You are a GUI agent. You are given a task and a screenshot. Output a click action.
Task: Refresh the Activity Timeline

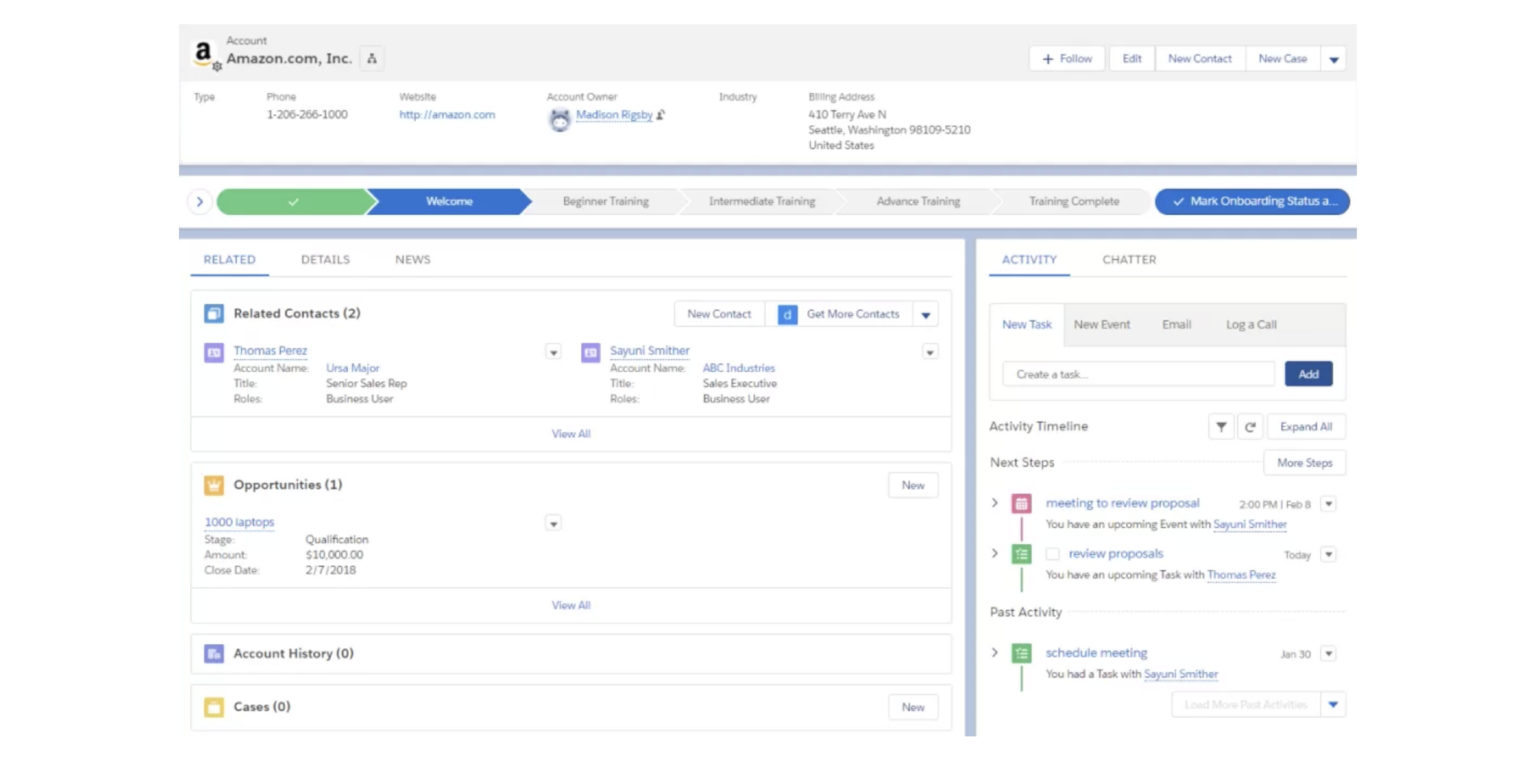click(x=1249, y=426)
